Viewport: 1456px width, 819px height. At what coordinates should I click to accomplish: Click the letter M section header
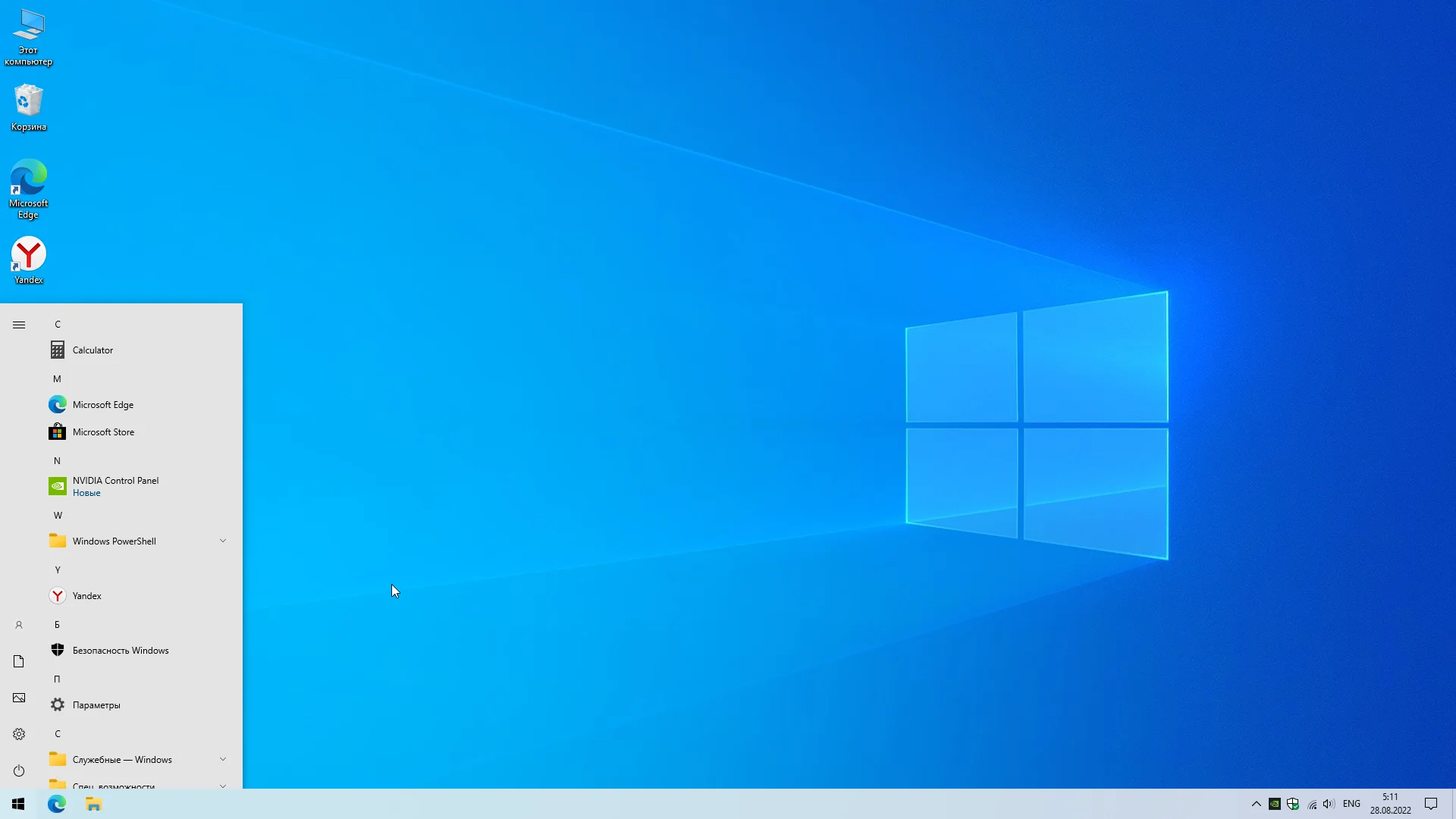[x=57, y=379]
